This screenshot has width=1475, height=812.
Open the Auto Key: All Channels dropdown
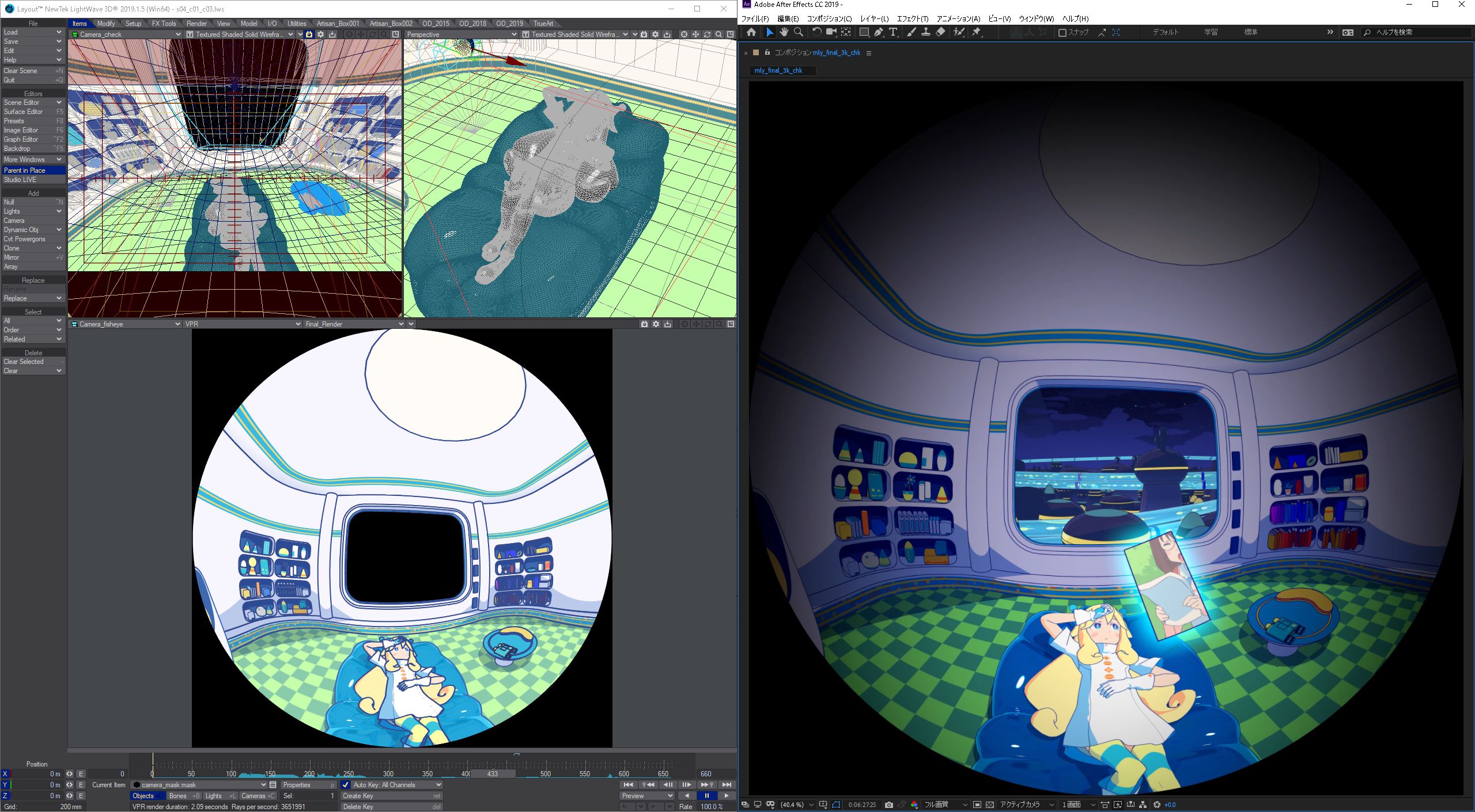click(x=396, y=785)
